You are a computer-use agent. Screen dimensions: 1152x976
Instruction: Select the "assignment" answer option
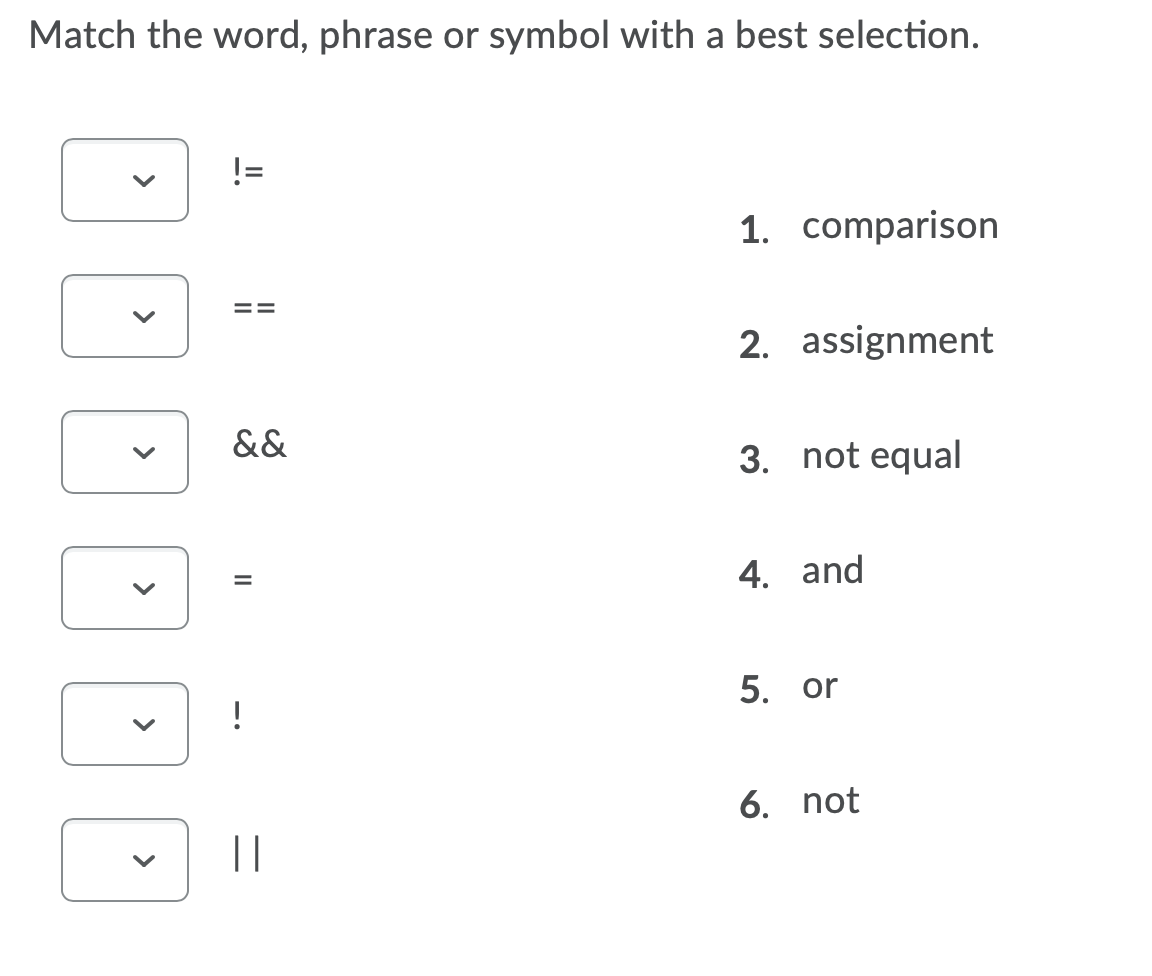[x=897, y=341]
